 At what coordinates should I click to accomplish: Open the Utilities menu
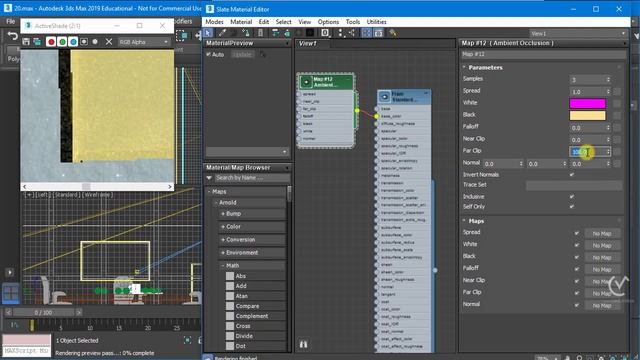point(376,22)
